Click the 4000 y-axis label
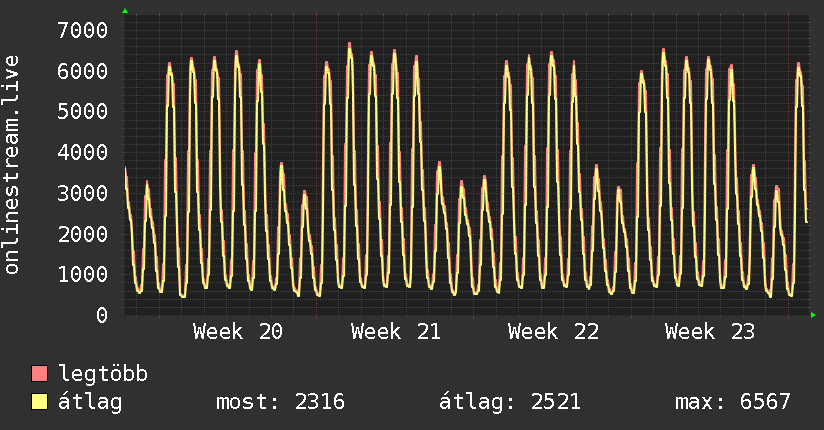The height and width of the screenshot is (430, 824). tap(83, 152)
